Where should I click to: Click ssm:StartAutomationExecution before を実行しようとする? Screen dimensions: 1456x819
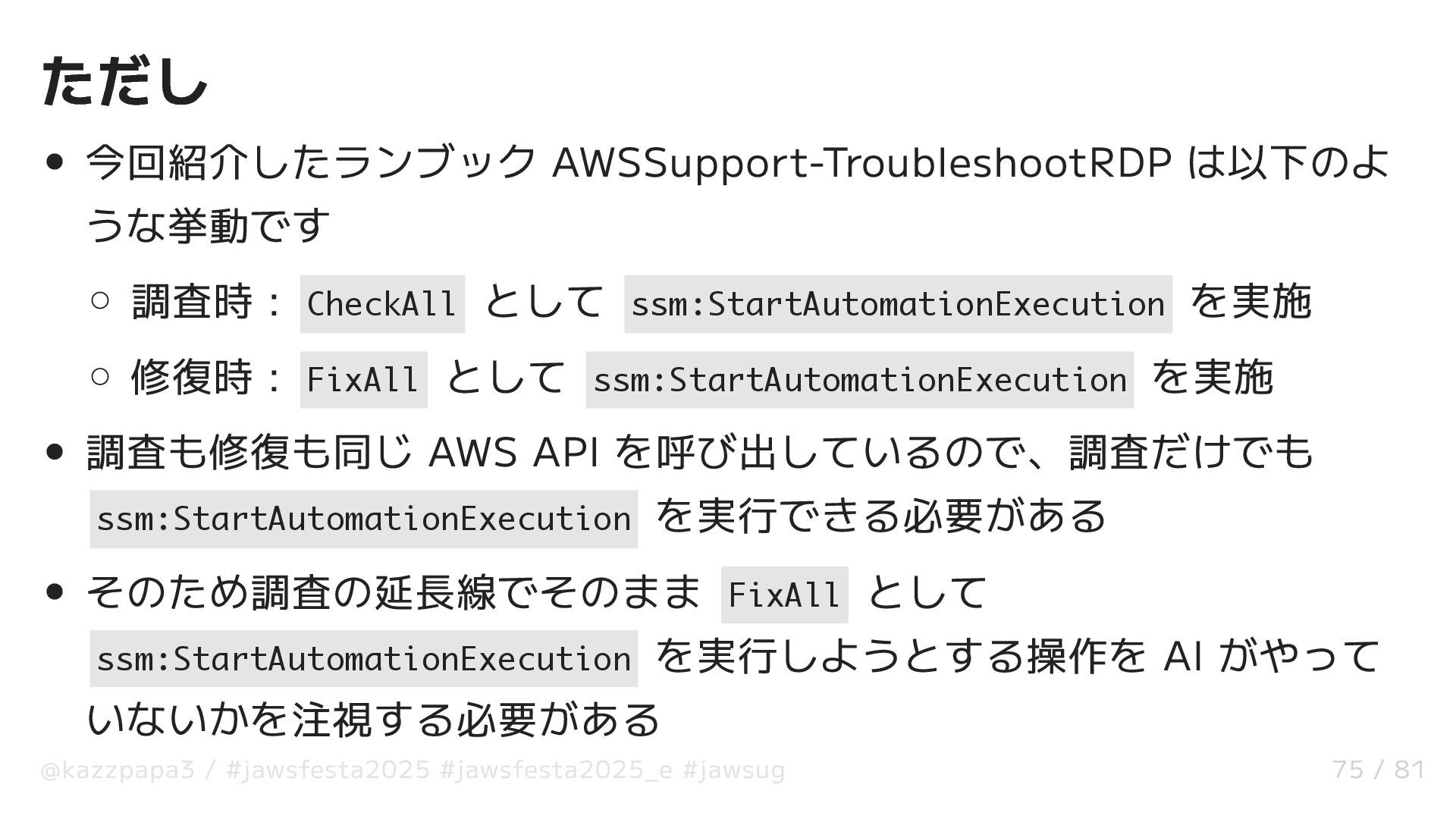point(364,659)
